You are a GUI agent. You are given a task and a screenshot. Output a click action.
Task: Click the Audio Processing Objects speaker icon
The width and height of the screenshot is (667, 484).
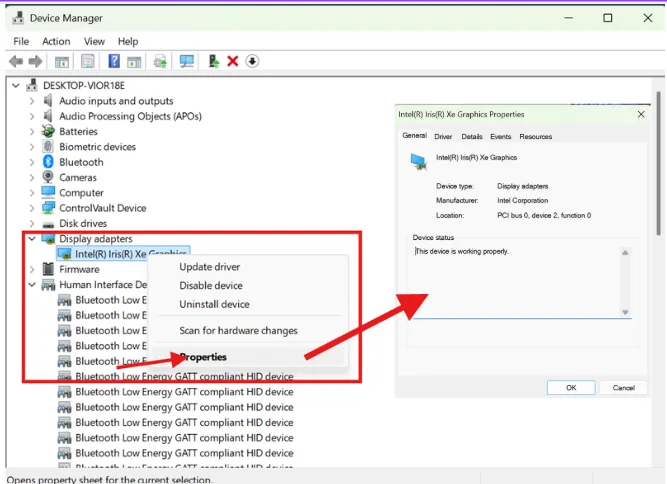click(x=48, y=116)
